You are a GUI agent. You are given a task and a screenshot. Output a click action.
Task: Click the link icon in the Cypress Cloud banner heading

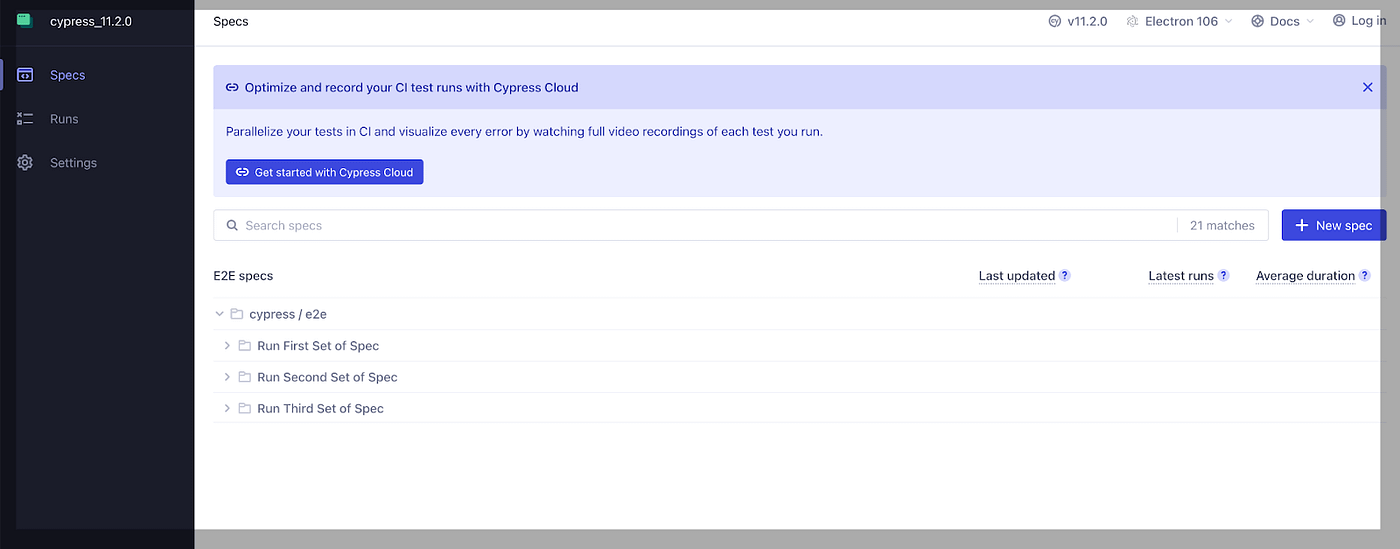click(232, 87)
